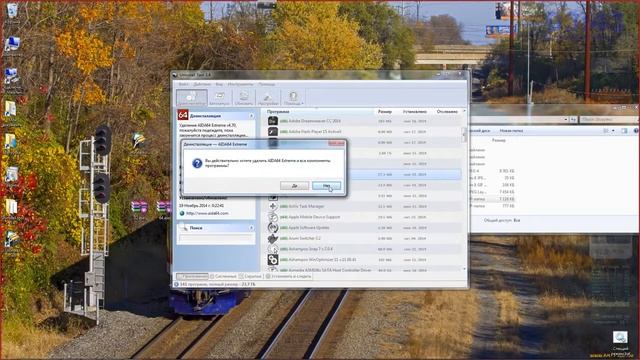
Task: Switch to the Скрытые tab
Action: pyautogui.click(x=250, y=276)
